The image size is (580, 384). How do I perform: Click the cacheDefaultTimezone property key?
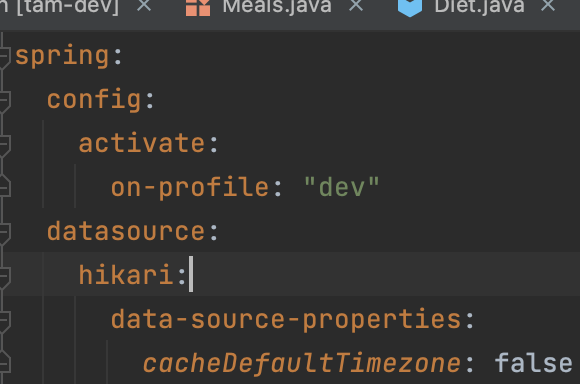coord(302,363)
